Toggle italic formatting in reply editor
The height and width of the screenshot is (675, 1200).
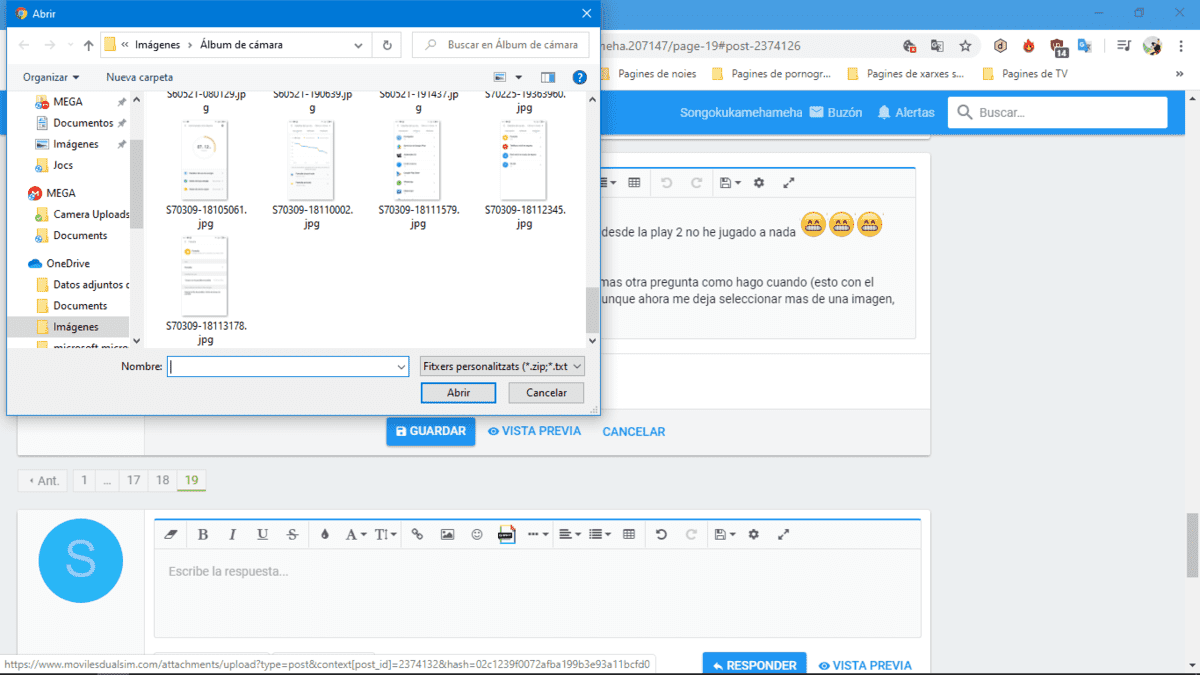pyautogui.click(x=232, y=535)
